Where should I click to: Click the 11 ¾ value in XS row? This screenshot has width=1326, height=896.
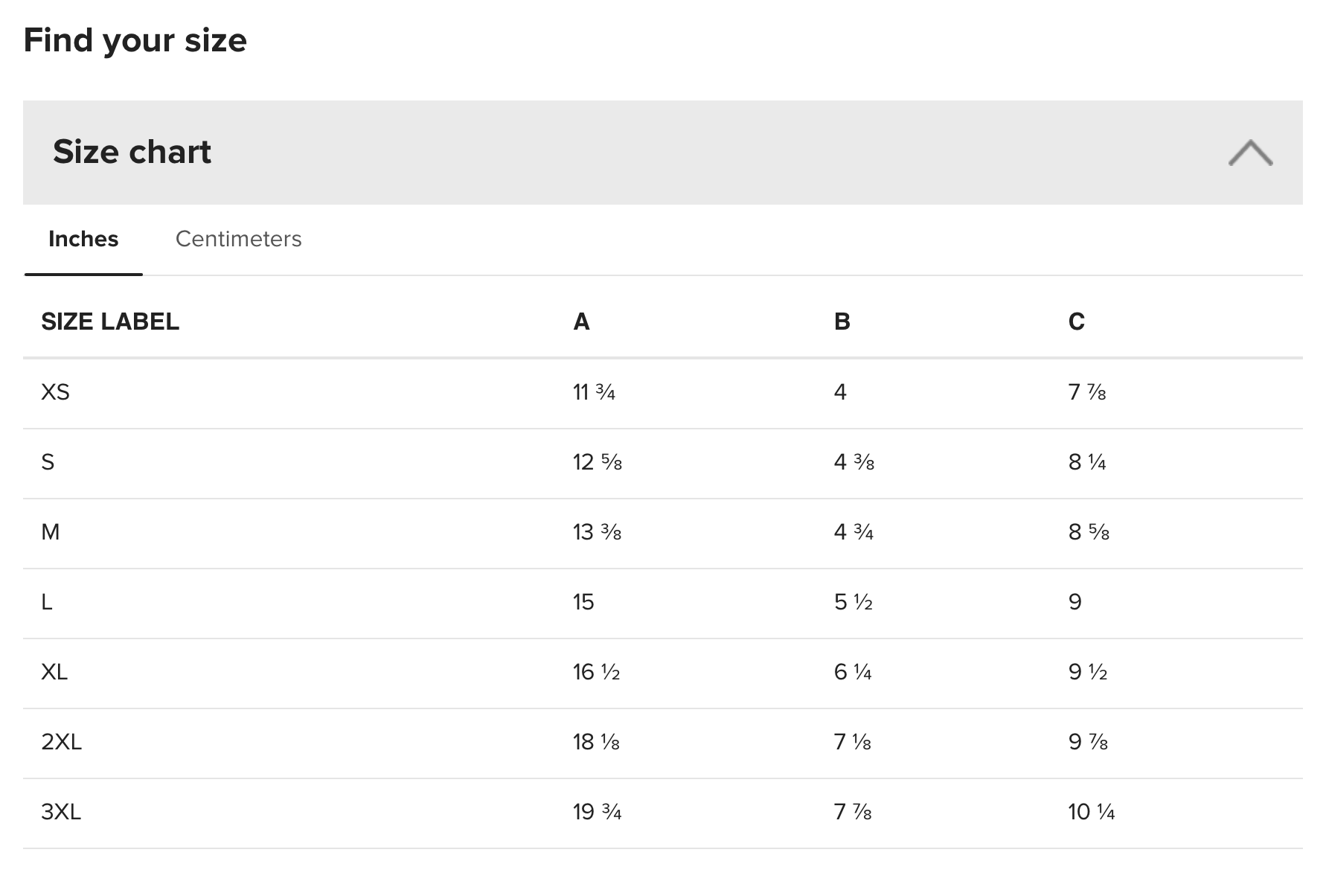coord(594,392)
